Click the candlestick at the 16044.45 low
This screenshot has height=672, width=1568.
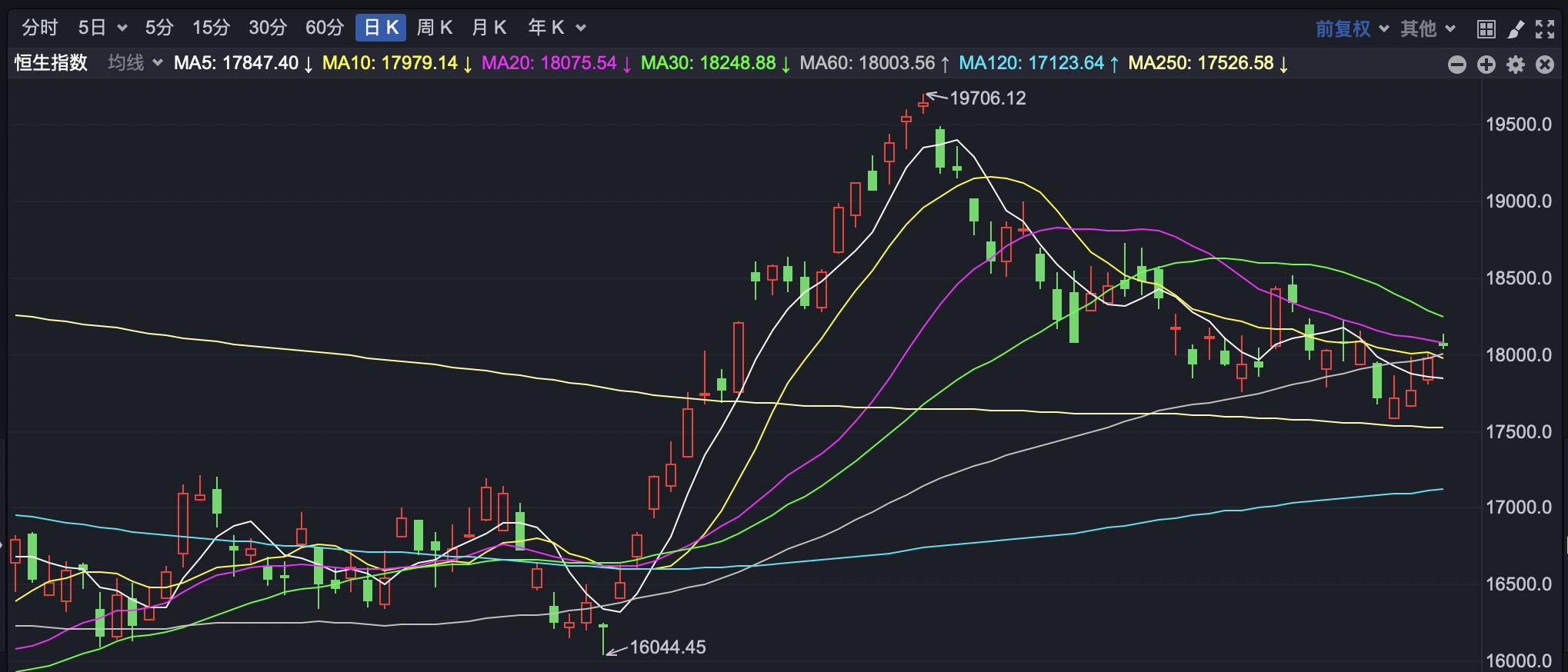(603, 639)
